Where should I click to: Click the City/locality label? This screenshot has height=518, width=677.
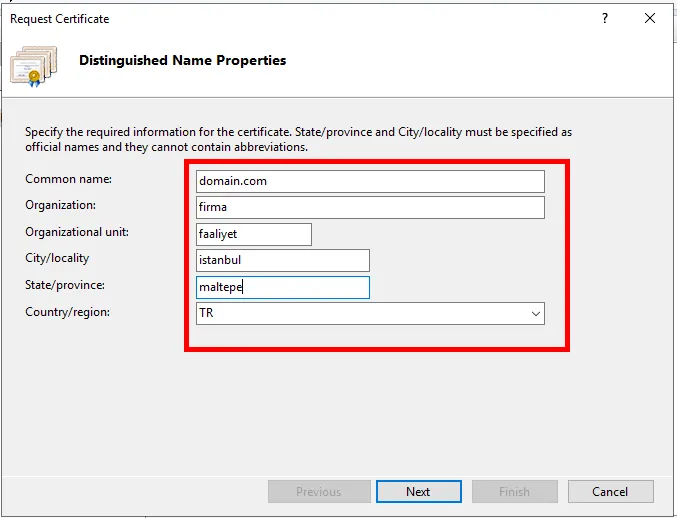pos(57,258)
